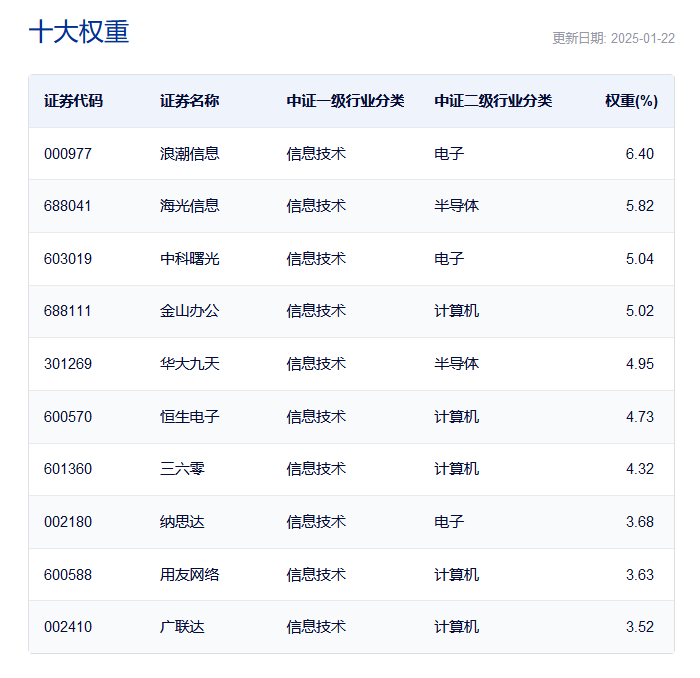The width and height of the screenshot is (700, 678).
Task: Click weight value 3.52
Action: [639, 627]
